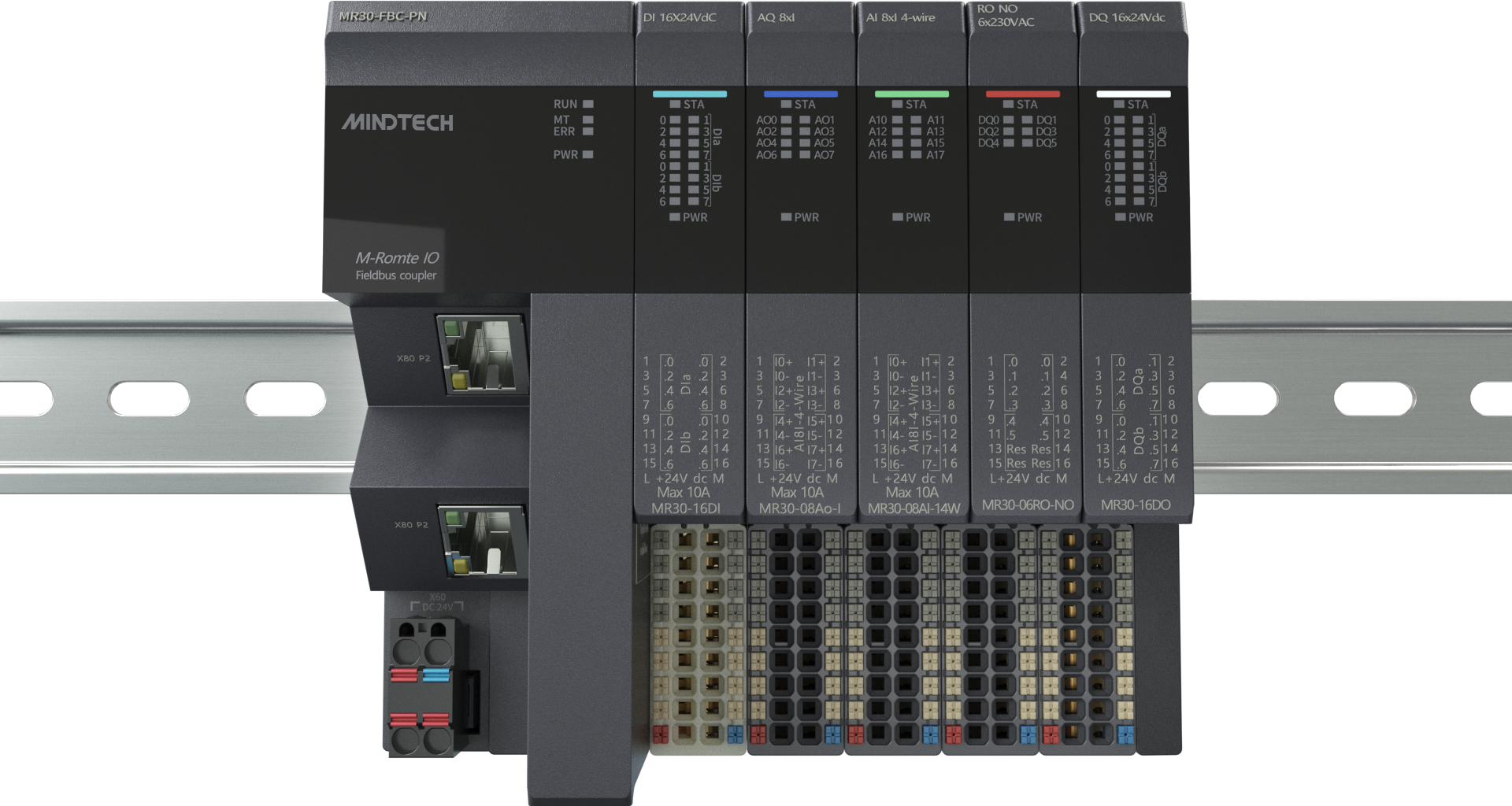The width and height of the screenshot is (1512, 806).
Task: Click the MR30-16DO model label
Action: (1135, 505)
